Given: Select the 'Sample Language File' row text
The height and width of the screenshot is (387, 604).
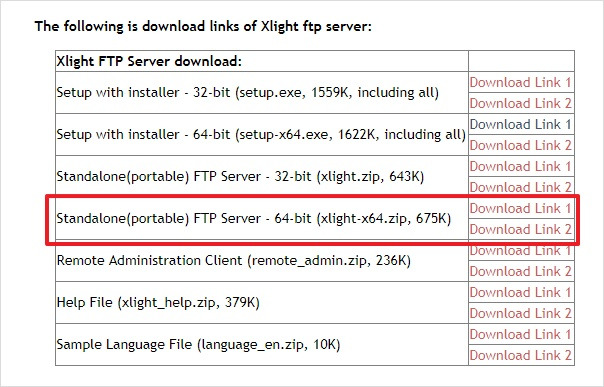Looking at the screenshot, I should [x=198, y=345].
